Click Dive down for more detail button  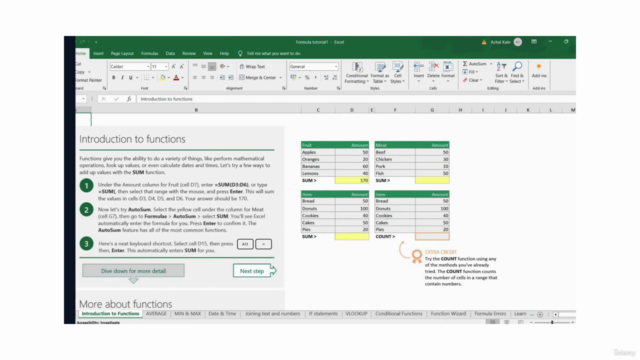(x=133, y=271)
